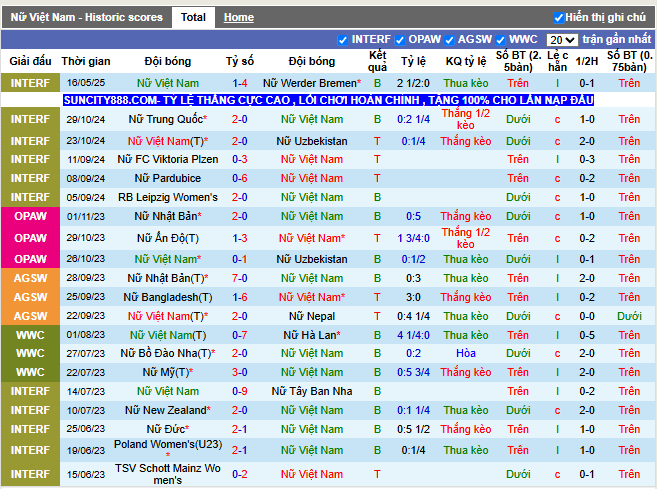Viewport: 657px width, 489px height.
Task: Click the 1/2H column header
Action: (587, 61)
